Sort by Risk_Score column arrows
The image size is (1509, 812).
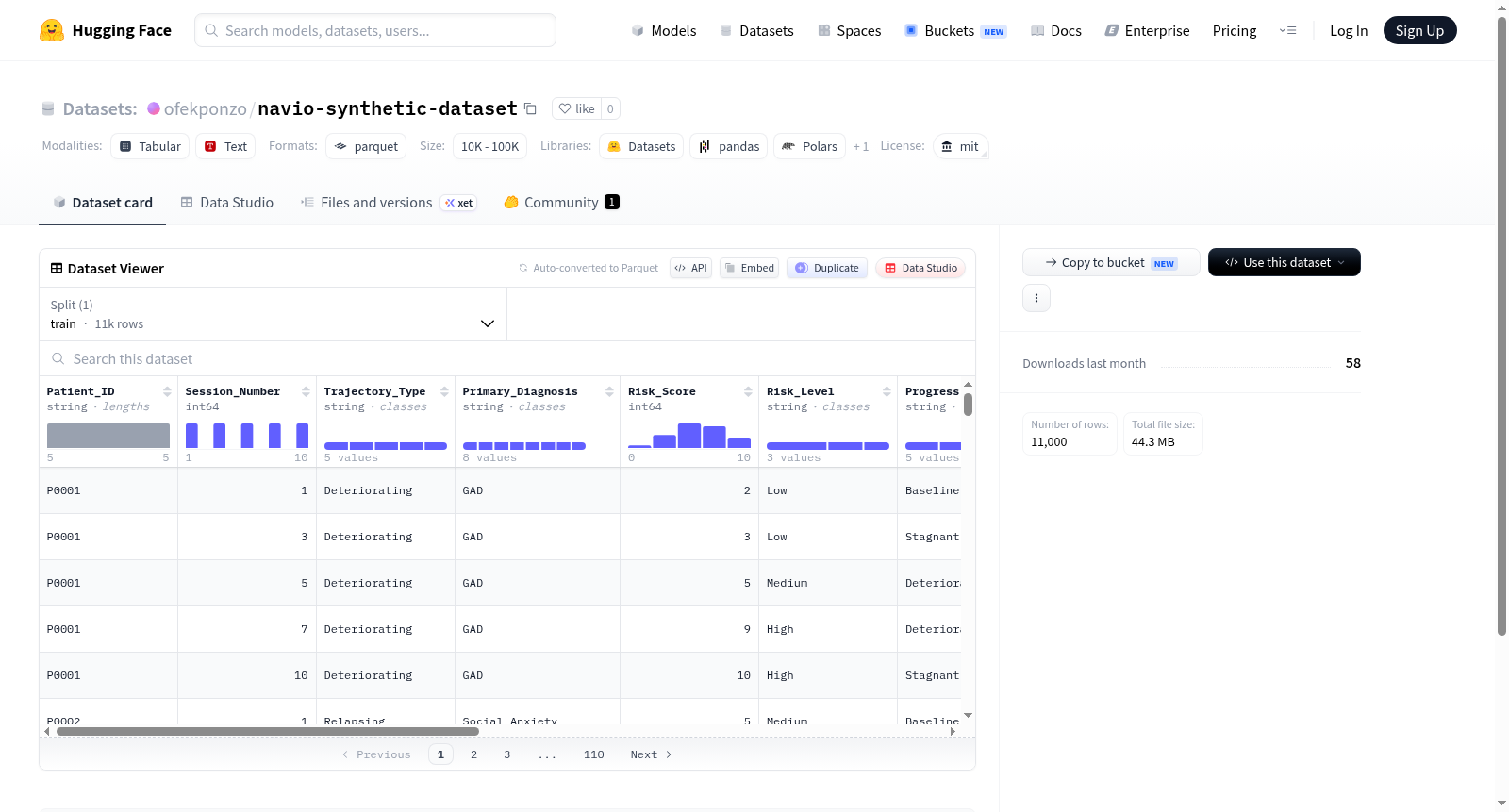coord(748,391)
